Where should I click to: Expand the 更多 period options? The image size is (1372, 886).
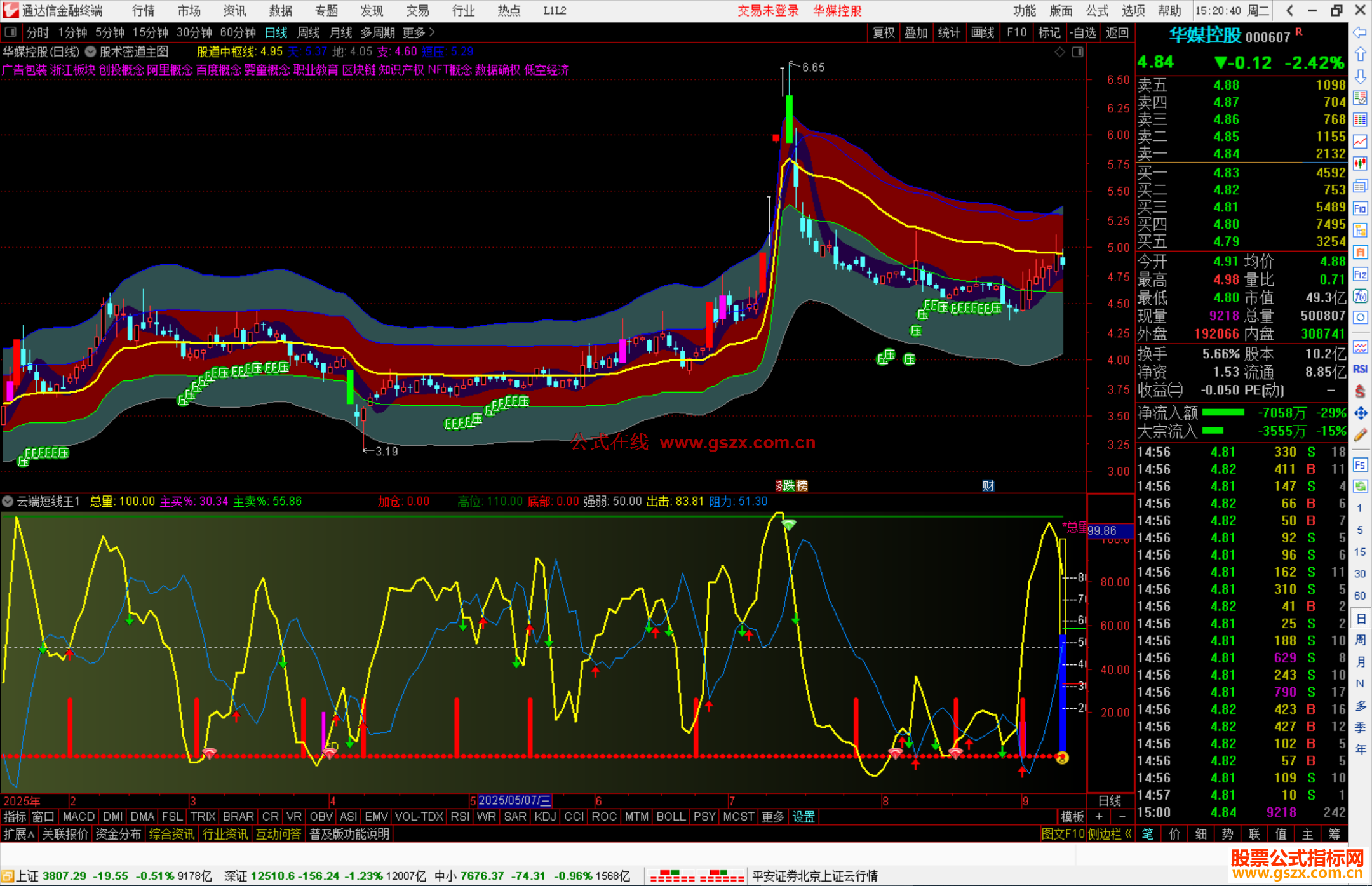tap(419, 32)
